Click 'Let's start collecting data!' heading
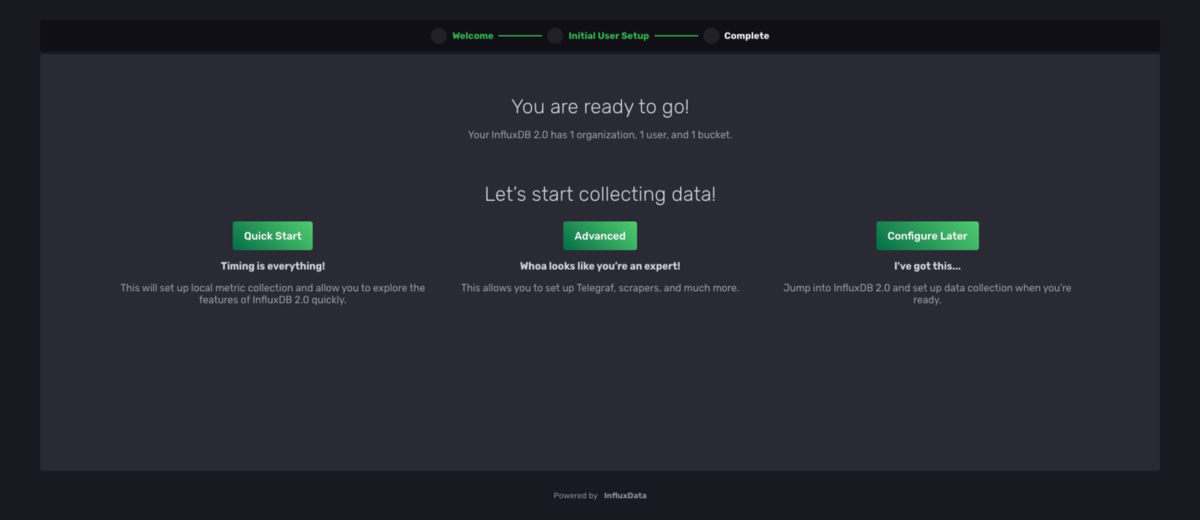 click(600, 194)
